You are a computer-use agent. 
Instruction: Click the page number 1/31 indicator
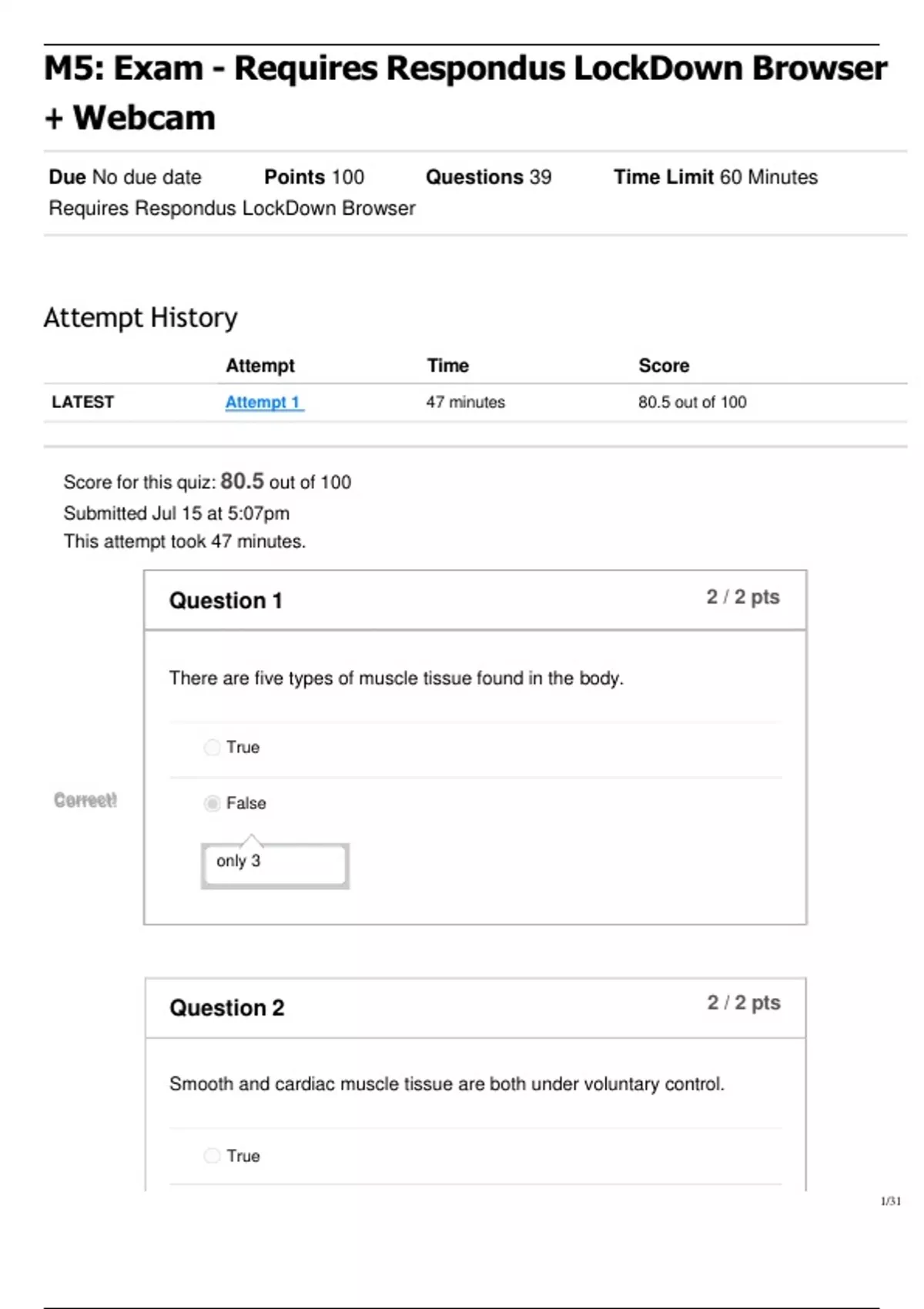890,1201
